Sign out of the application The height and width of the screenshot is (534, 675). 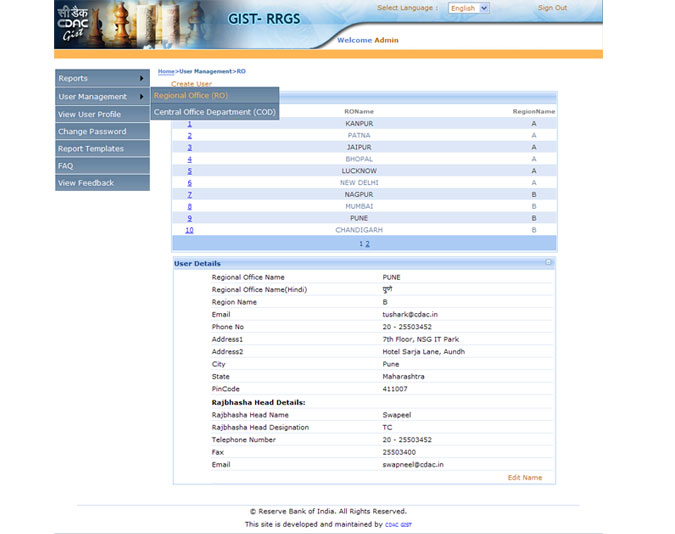coord(552,8)
